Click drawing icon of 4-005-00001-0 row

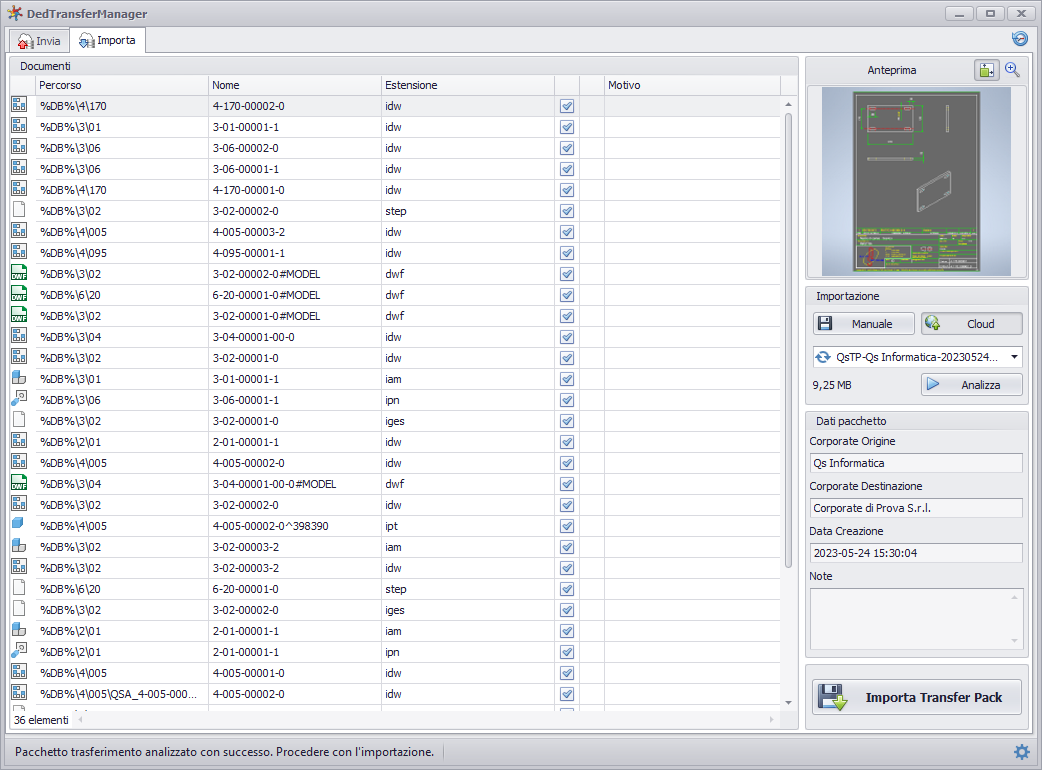point(19,672)
